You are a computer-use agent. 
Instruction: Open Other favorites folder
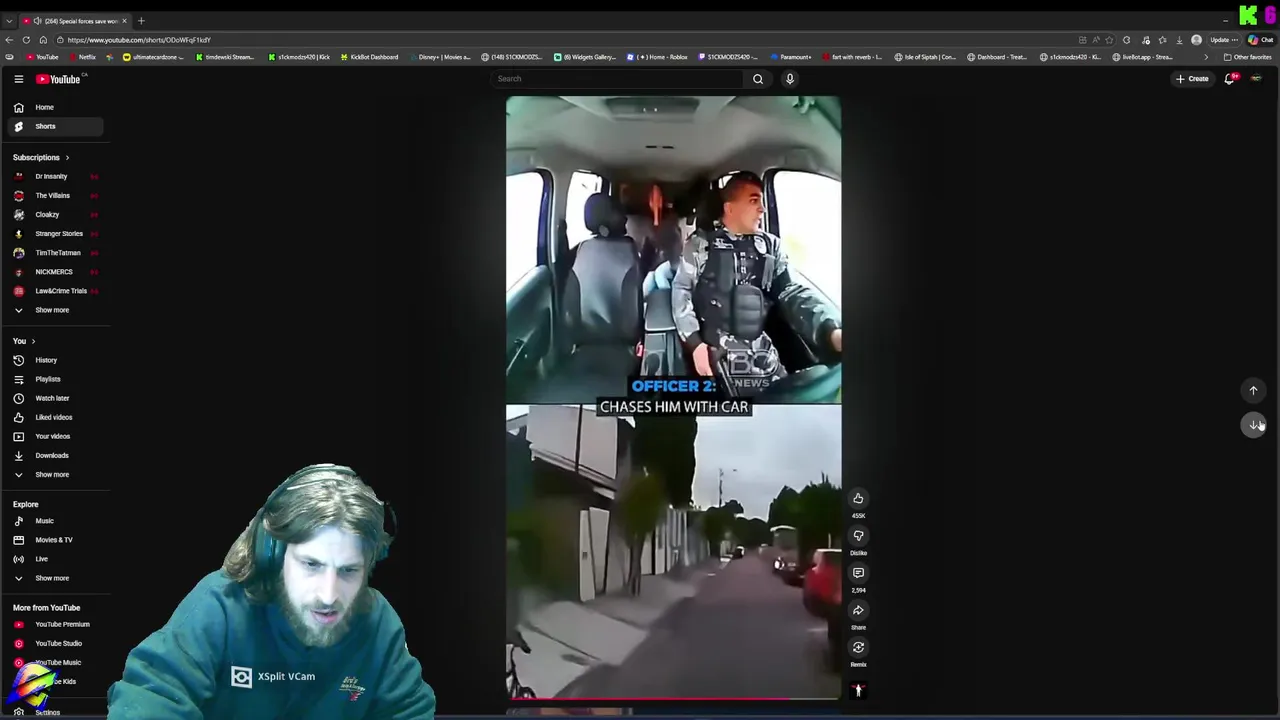1247,57
